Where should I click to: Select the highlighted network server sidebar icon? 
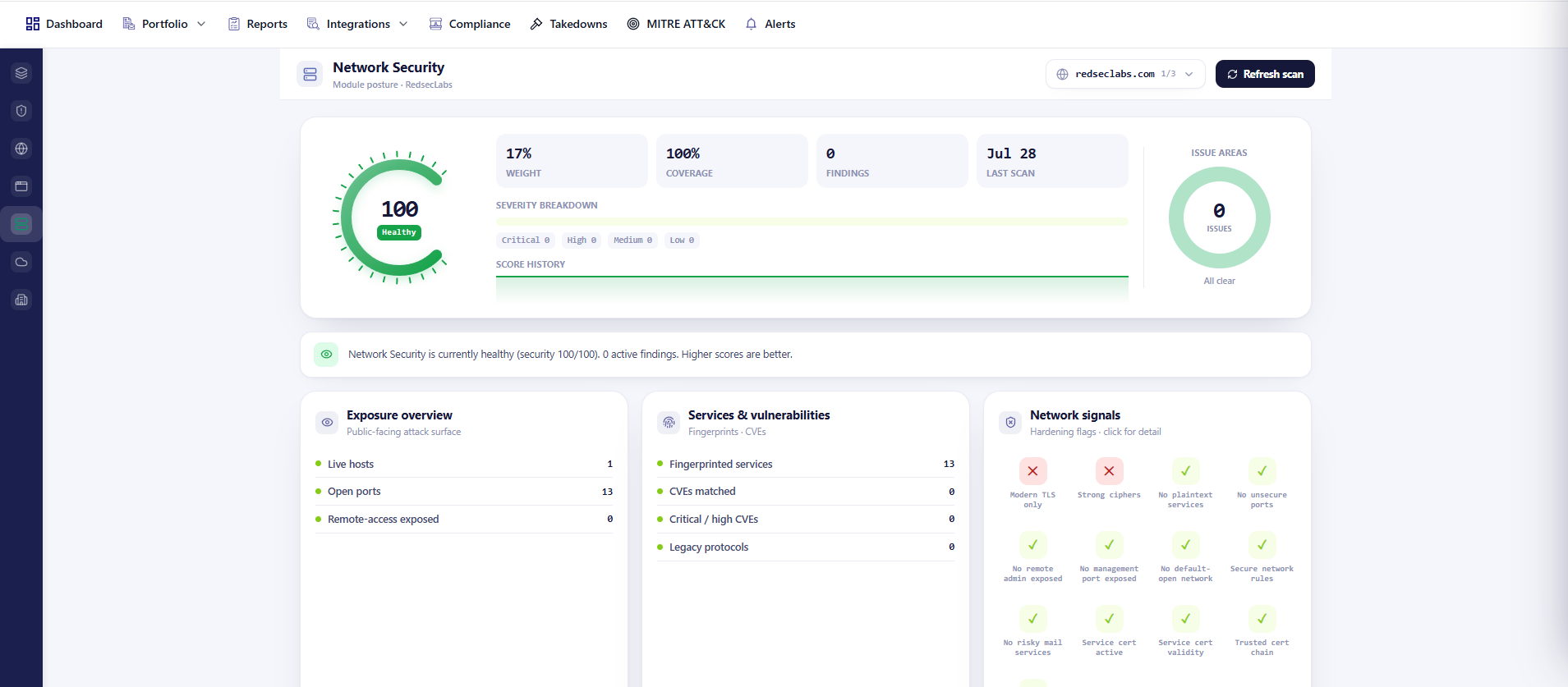21,224
